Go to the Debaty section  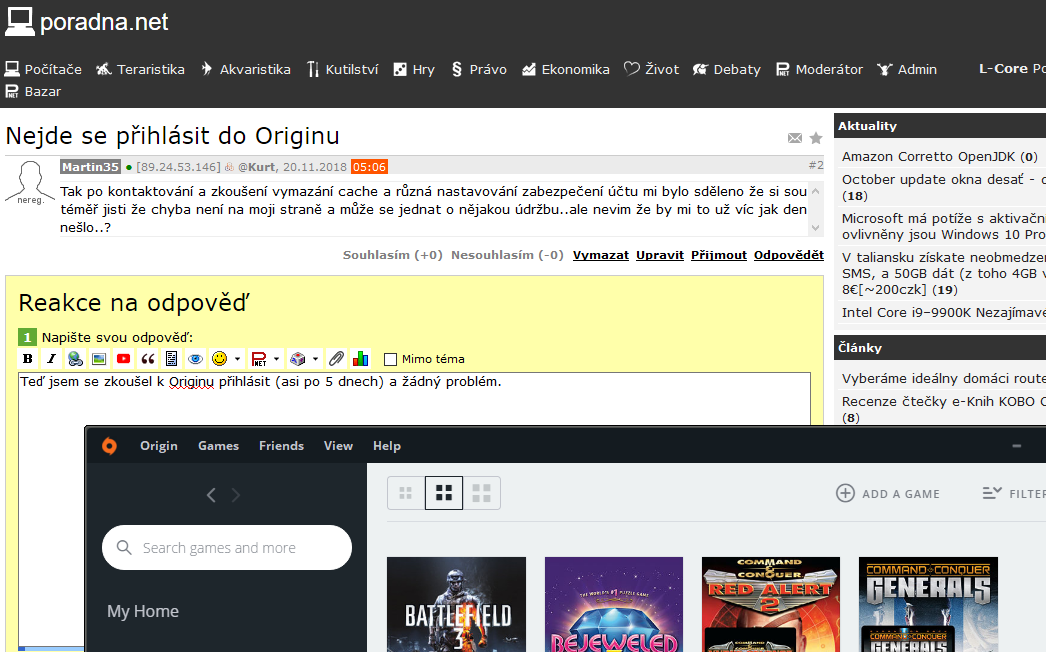pyautogui.click(x=726, y=69)
